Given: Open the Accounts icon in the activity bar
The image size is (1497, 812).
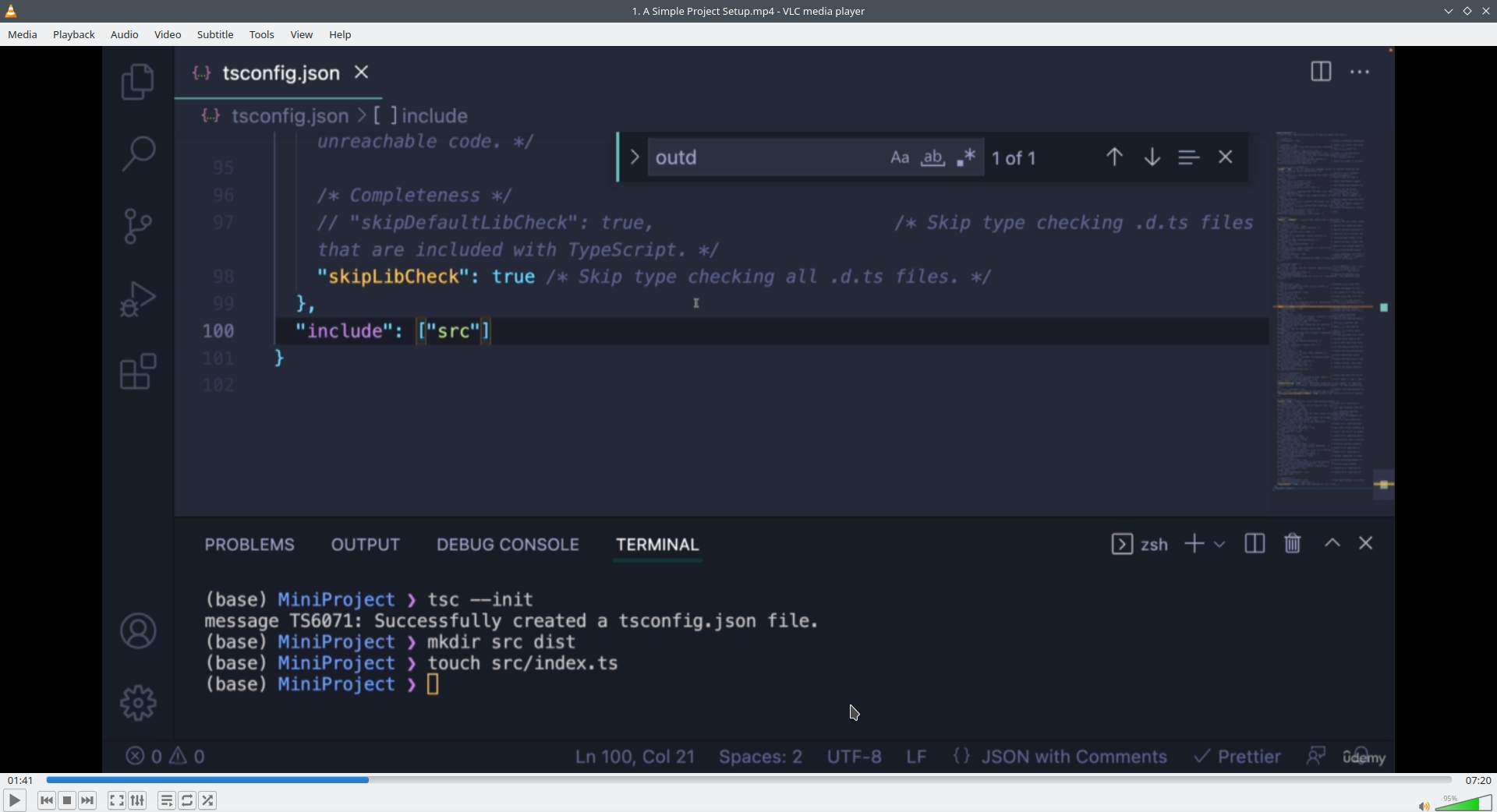Looking at the screenshot, I should (138, 631).
